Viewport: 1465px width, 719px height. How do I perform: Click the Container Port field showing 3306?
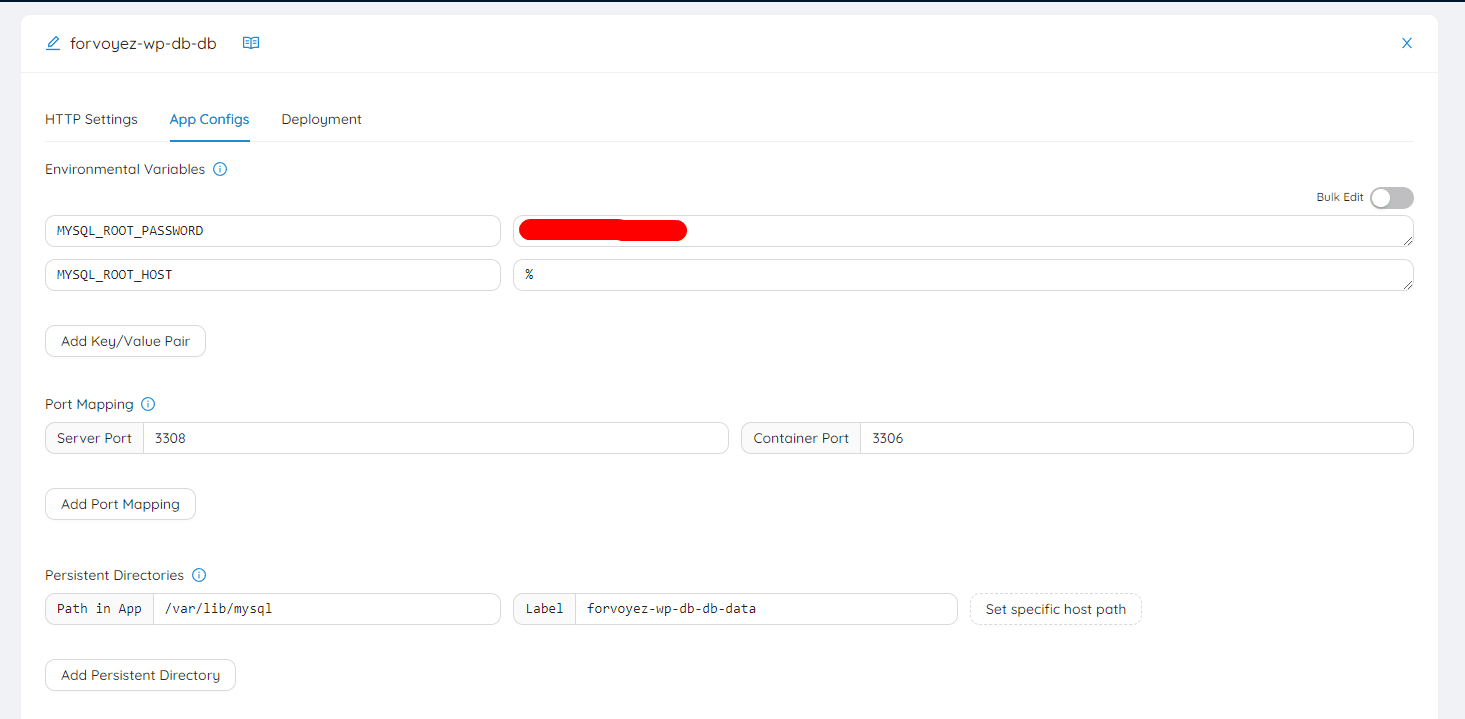tap(1137, 438)
